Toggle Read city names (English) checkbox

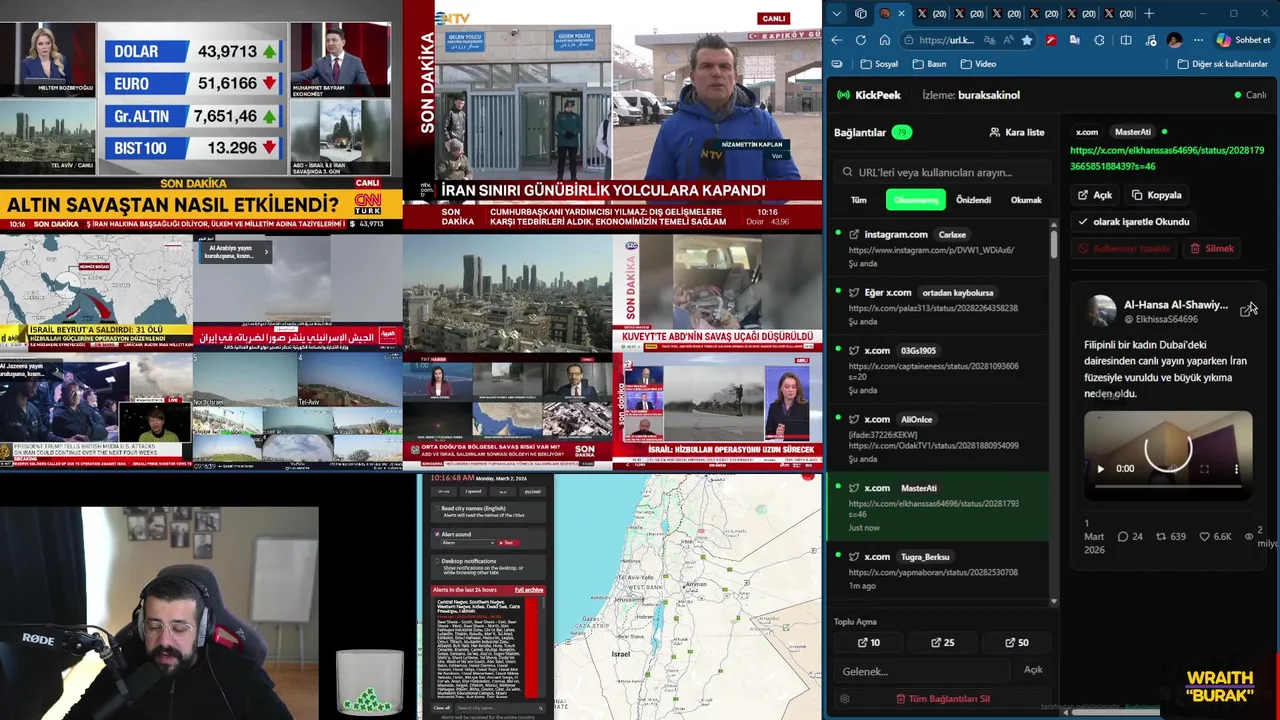(x=437, y=508)
